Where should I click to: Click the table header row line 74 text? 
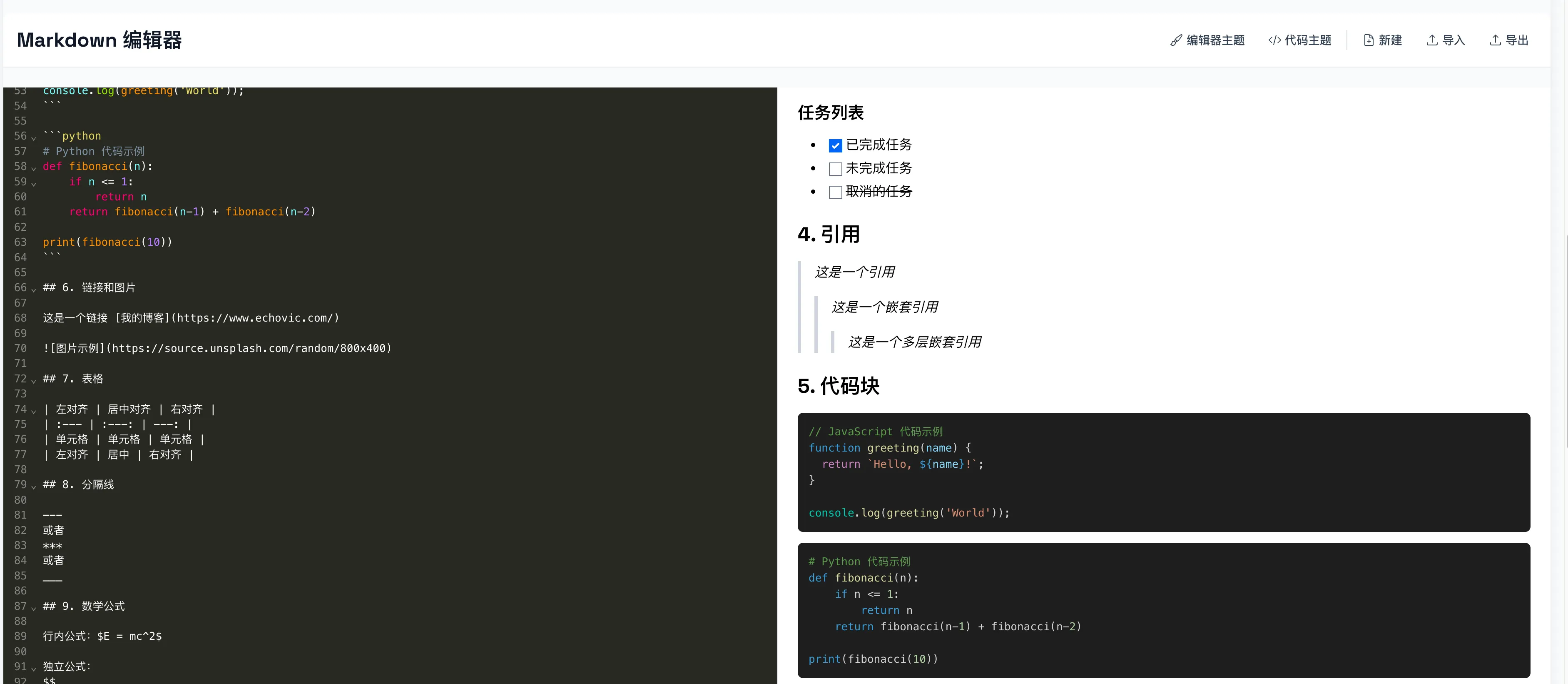click(x=129, y=409)
